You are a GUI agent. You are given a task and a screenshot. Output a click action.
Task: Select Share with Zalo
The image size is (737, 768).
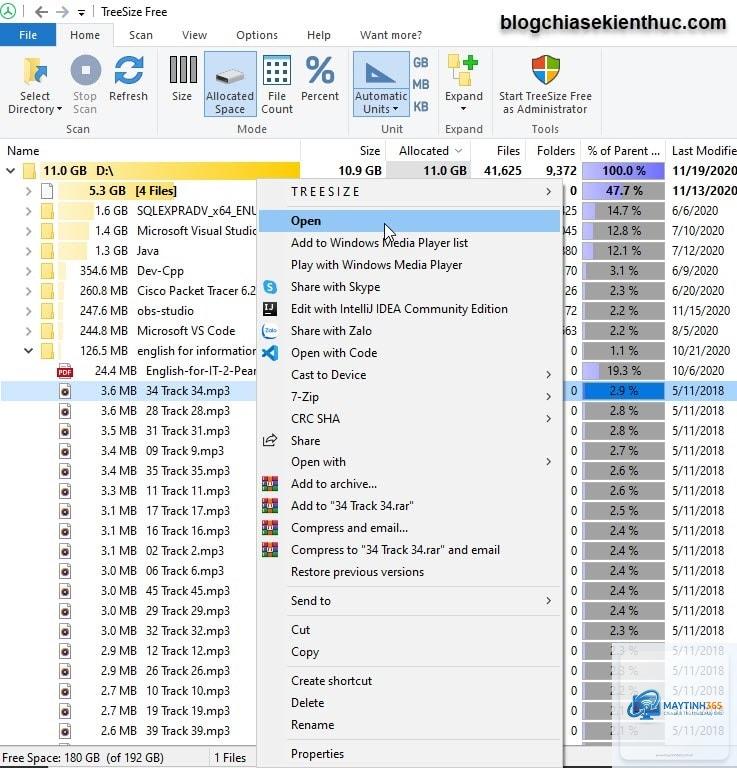coord(409,331)
